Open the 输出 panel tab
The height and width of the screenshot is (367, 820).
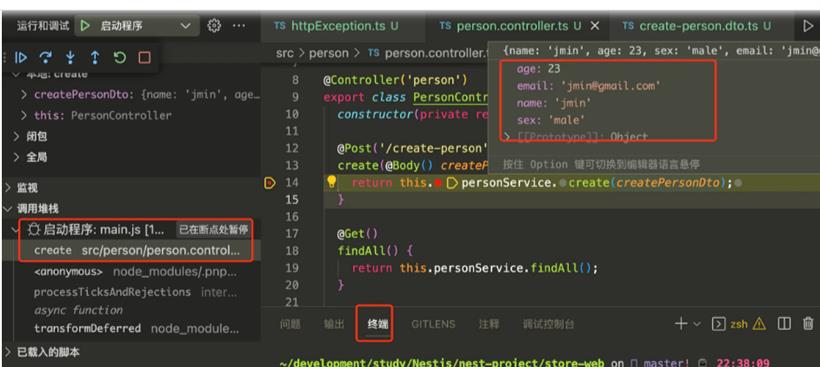tap(334, 324)
